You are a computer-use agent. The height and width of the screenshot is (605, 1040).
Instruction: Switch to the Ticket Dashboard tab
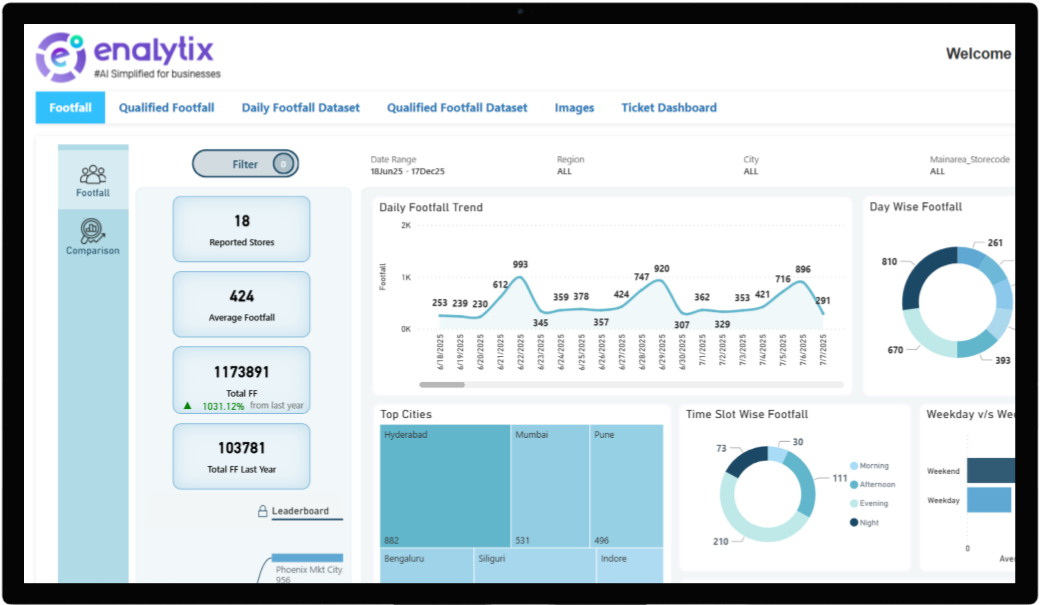click(x=668, y=107)
